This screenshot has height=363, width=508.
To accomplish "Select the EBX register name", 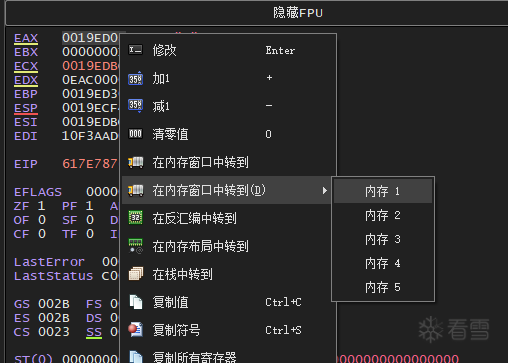I will (26, 52).
